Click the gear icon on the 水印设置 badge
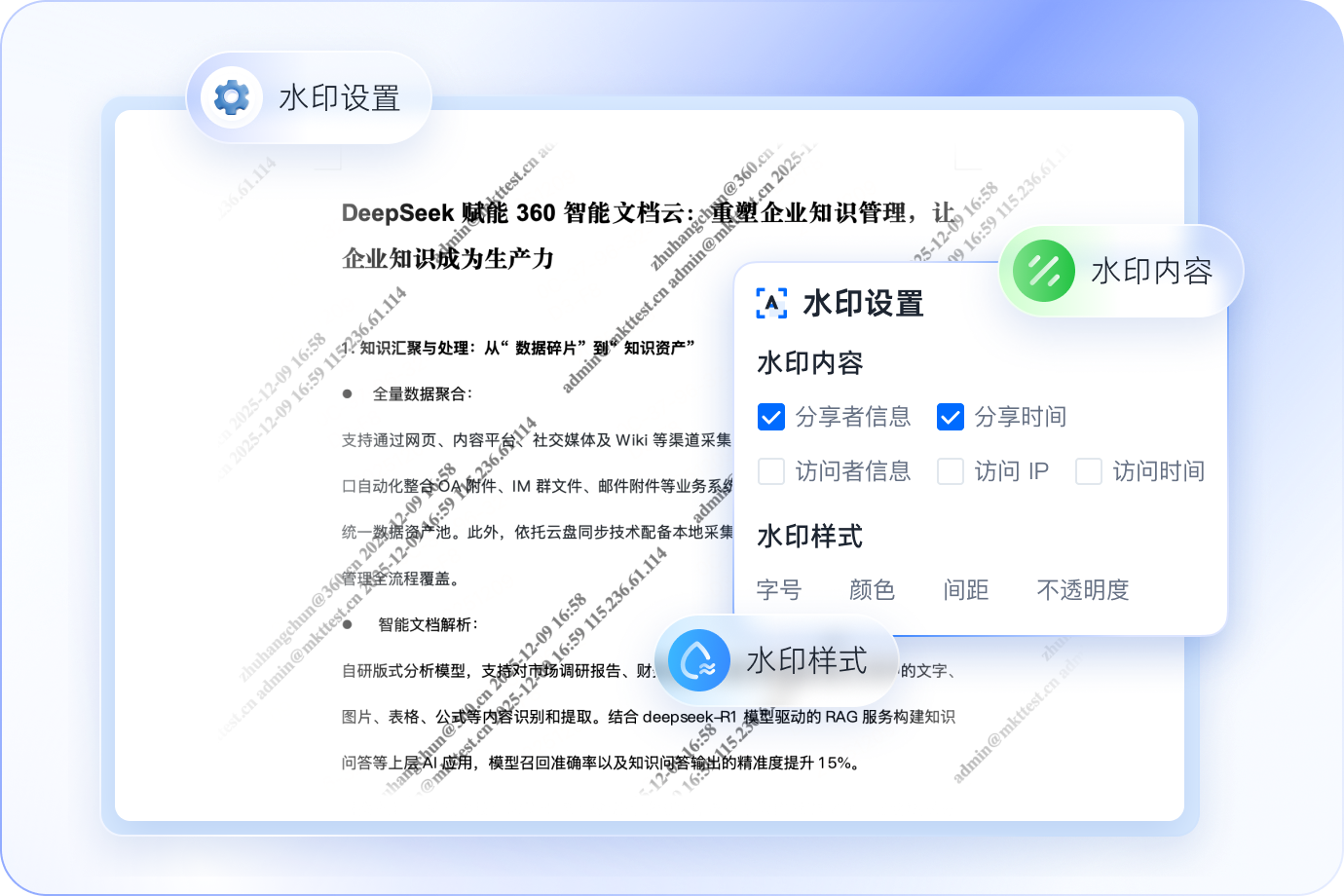The width and height of the screenshot is (1344, 896). coord(230,97)
